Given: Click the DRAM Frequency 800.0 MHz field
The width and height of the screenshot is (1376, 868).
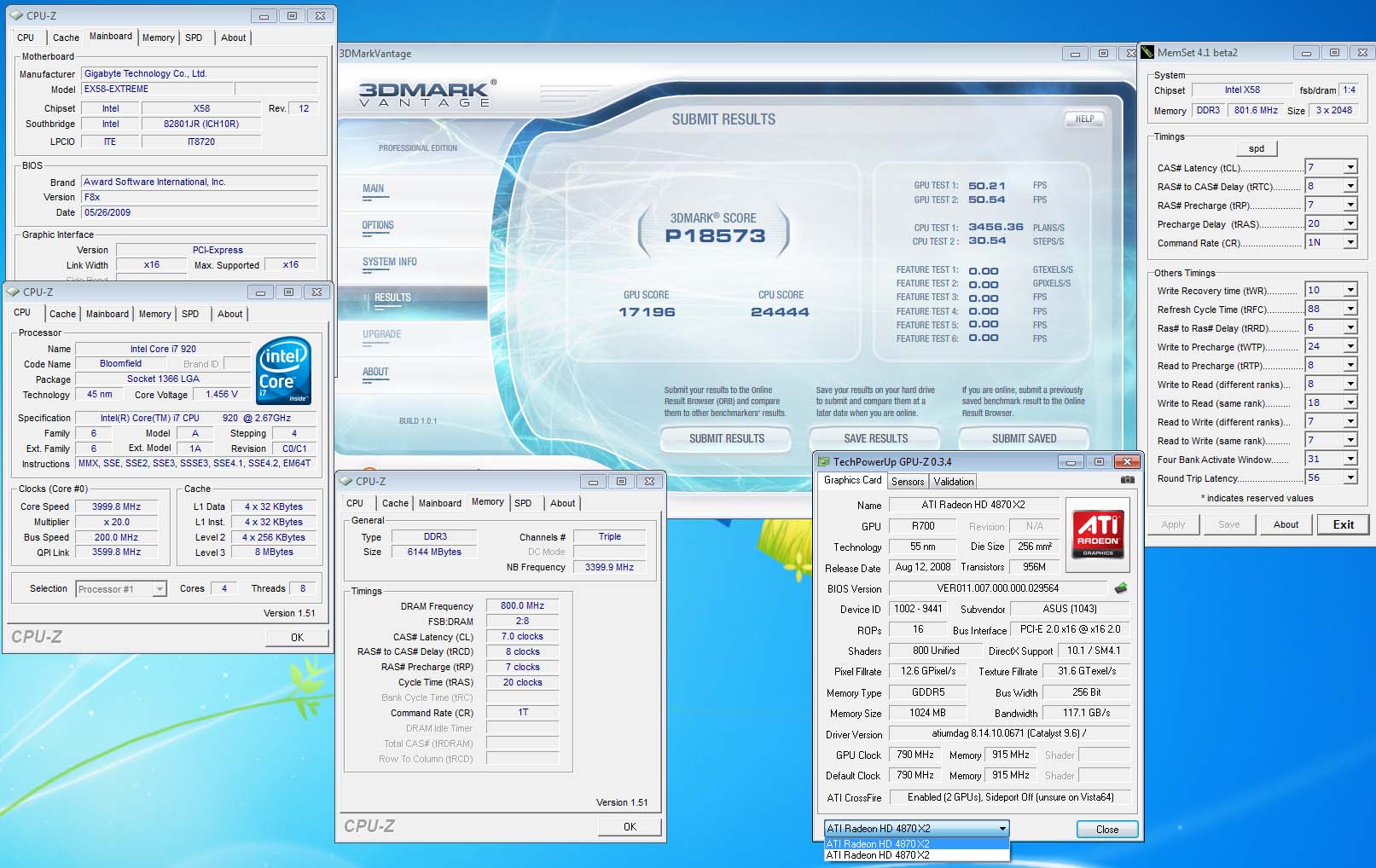Looking at the screenshot, I should (x=522, y=605).
